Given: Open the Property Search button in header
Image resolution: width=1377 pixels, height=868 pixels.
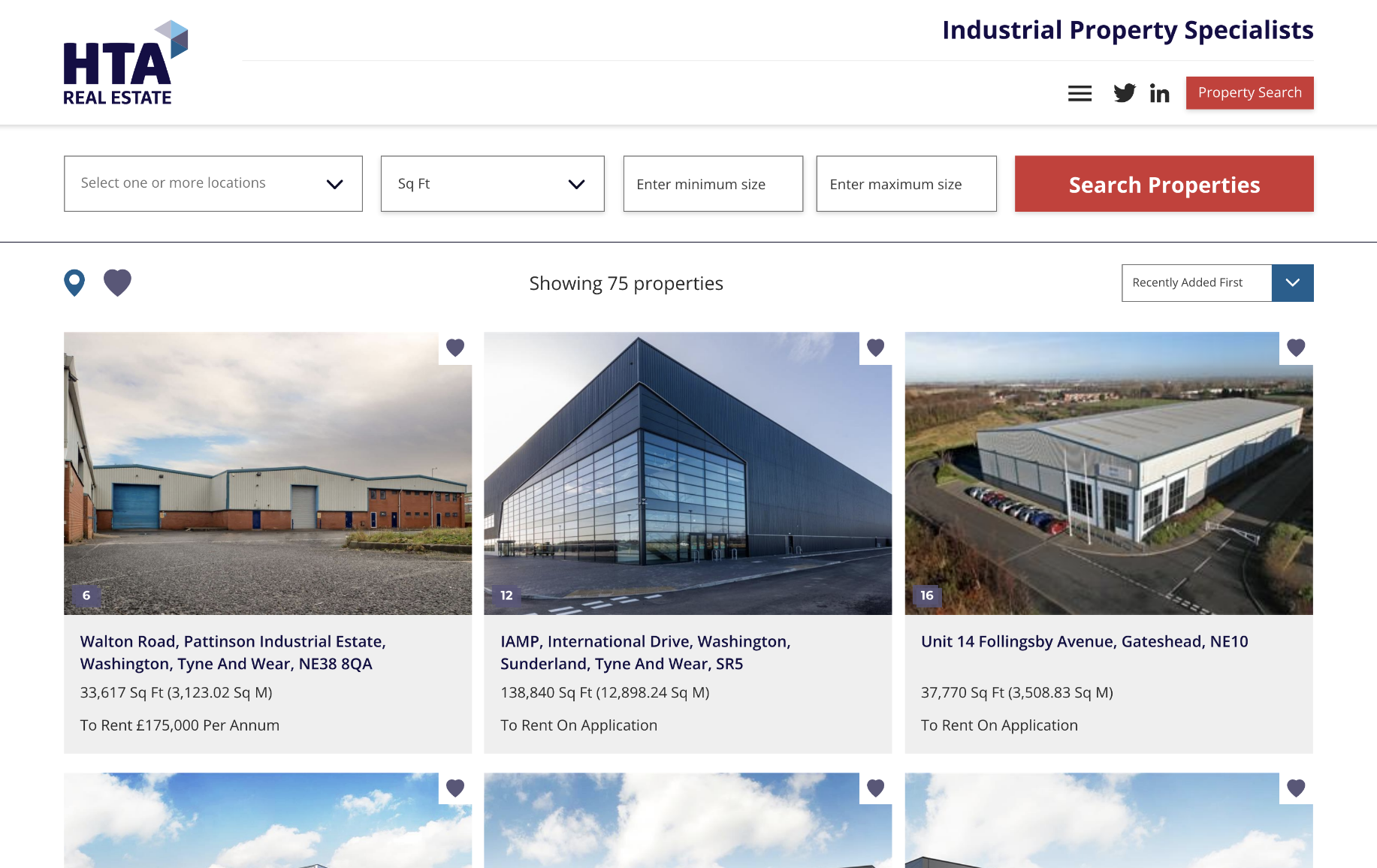Looking at the screenshot, I should (x=1250, y=93).
